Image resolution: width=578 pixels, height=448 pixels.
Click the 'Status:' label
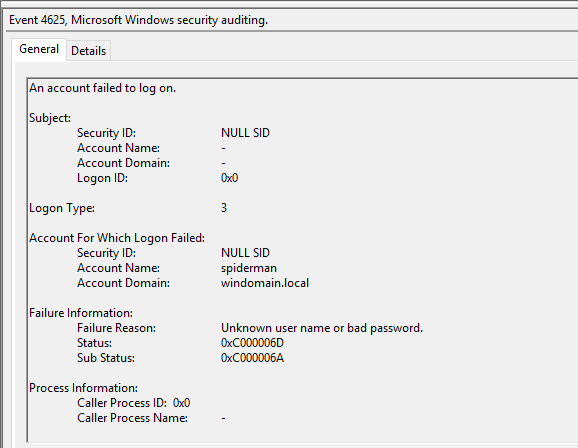click(x=94, y=343)
